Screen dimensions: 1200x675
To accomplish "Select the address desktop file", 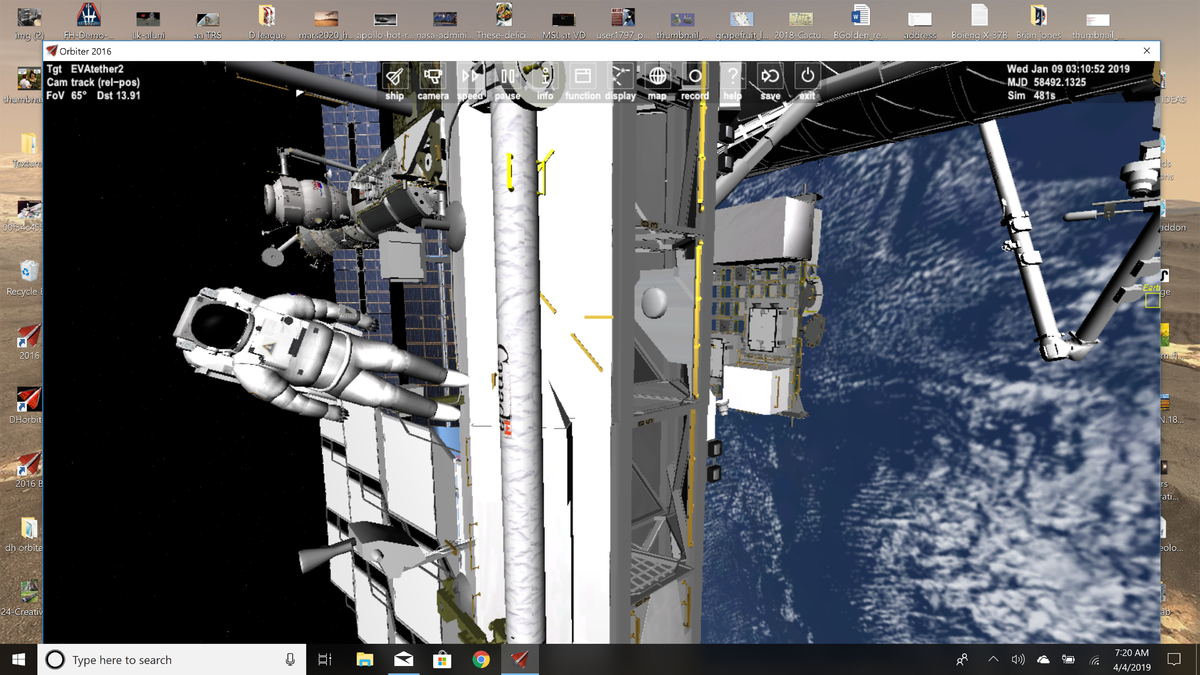I will tap(920, 22).
